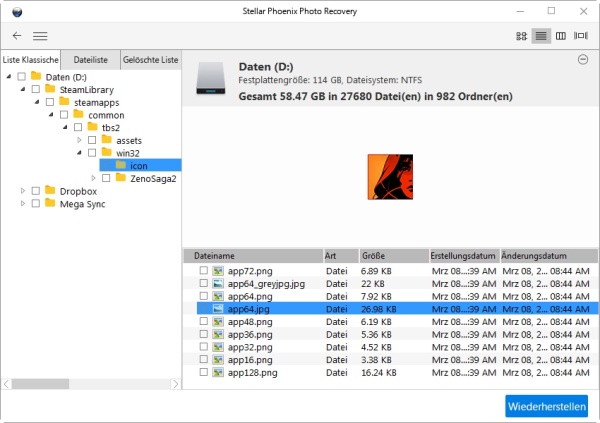Click the app128.png file icon
This screenshot has width=600, height=423.
coord(218,372)
